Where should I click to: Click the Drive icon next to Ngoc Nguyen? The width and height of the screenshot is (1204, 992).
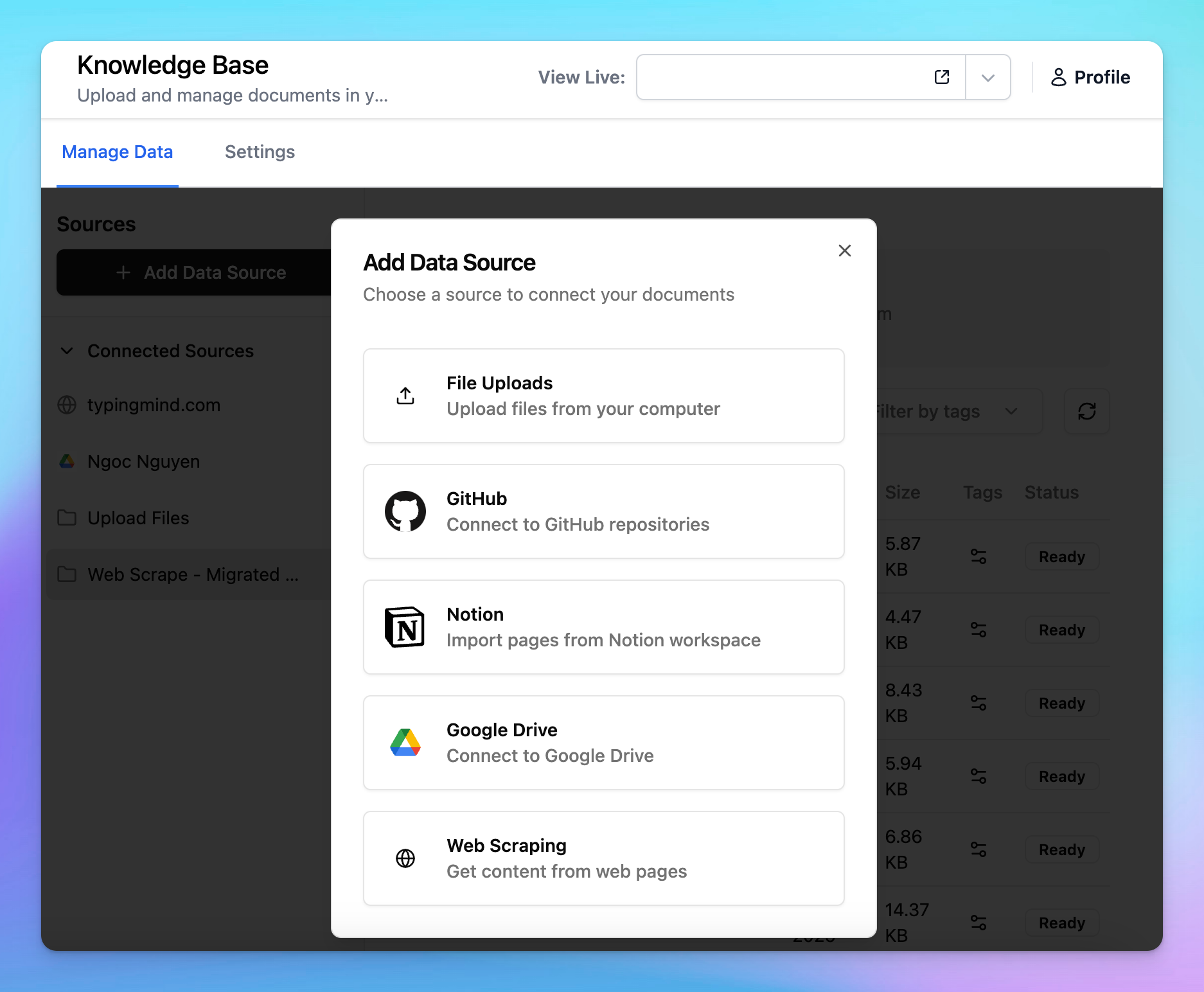(x=67, y=461)
